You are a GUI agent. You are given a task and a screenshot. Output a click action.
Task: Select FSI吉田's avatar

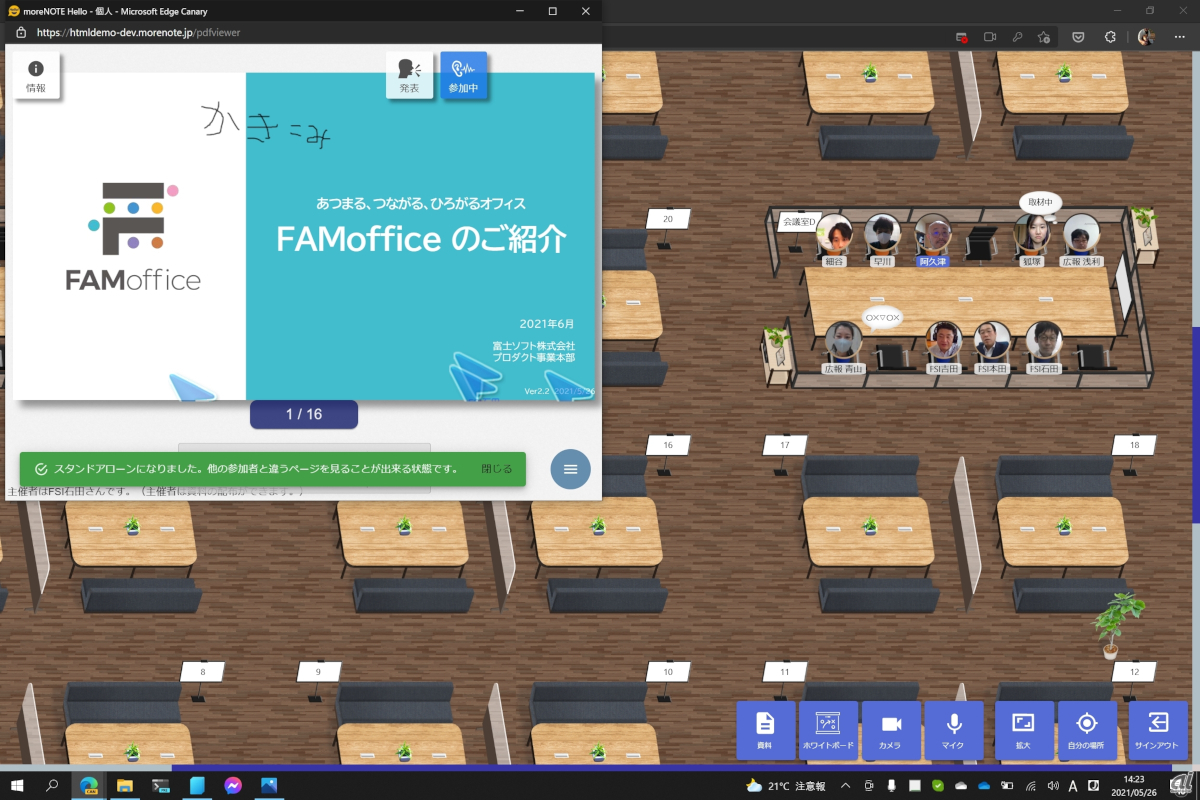click(x=944, y=342)
